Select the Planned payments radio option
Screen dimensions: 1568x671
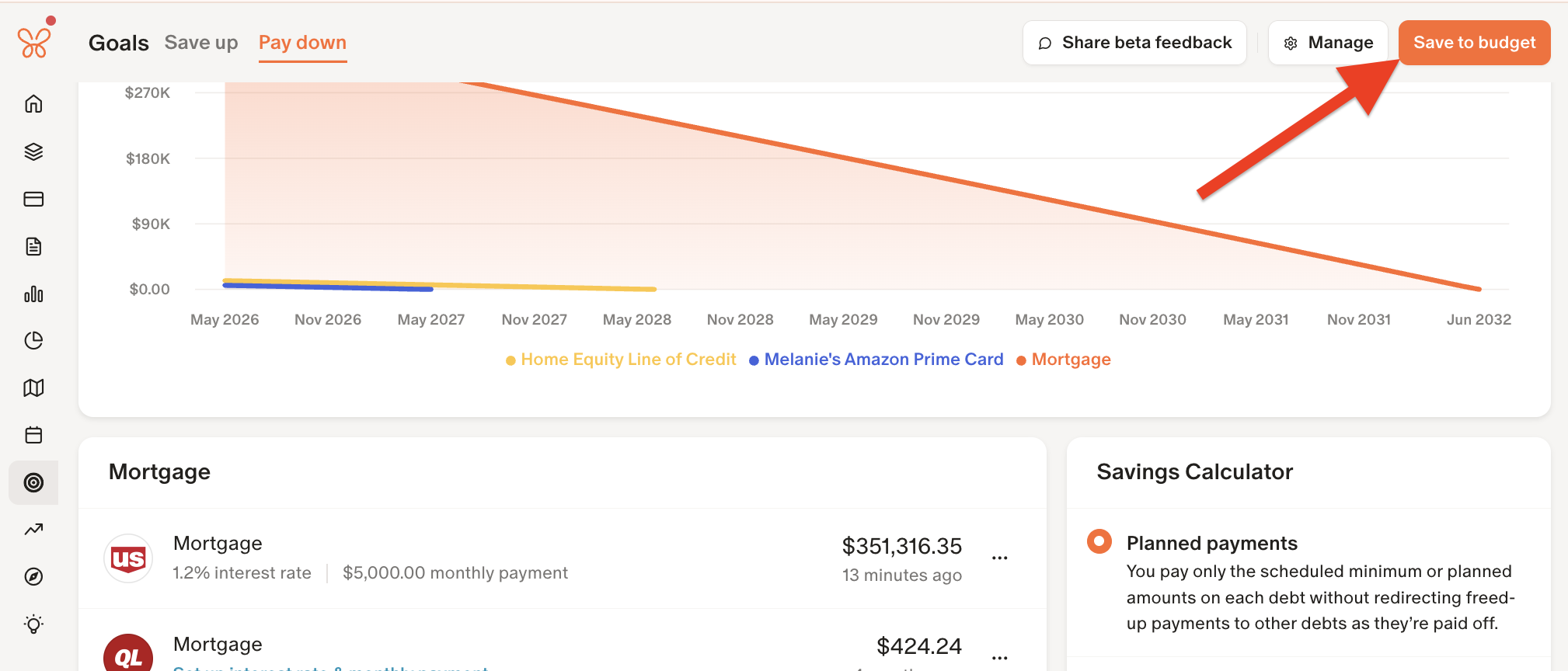[x=1099, y=541]
